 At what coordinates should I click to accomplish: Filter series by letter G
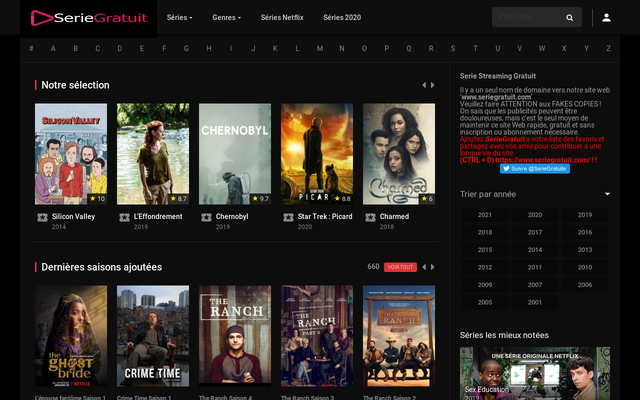(x=186, y=49)
